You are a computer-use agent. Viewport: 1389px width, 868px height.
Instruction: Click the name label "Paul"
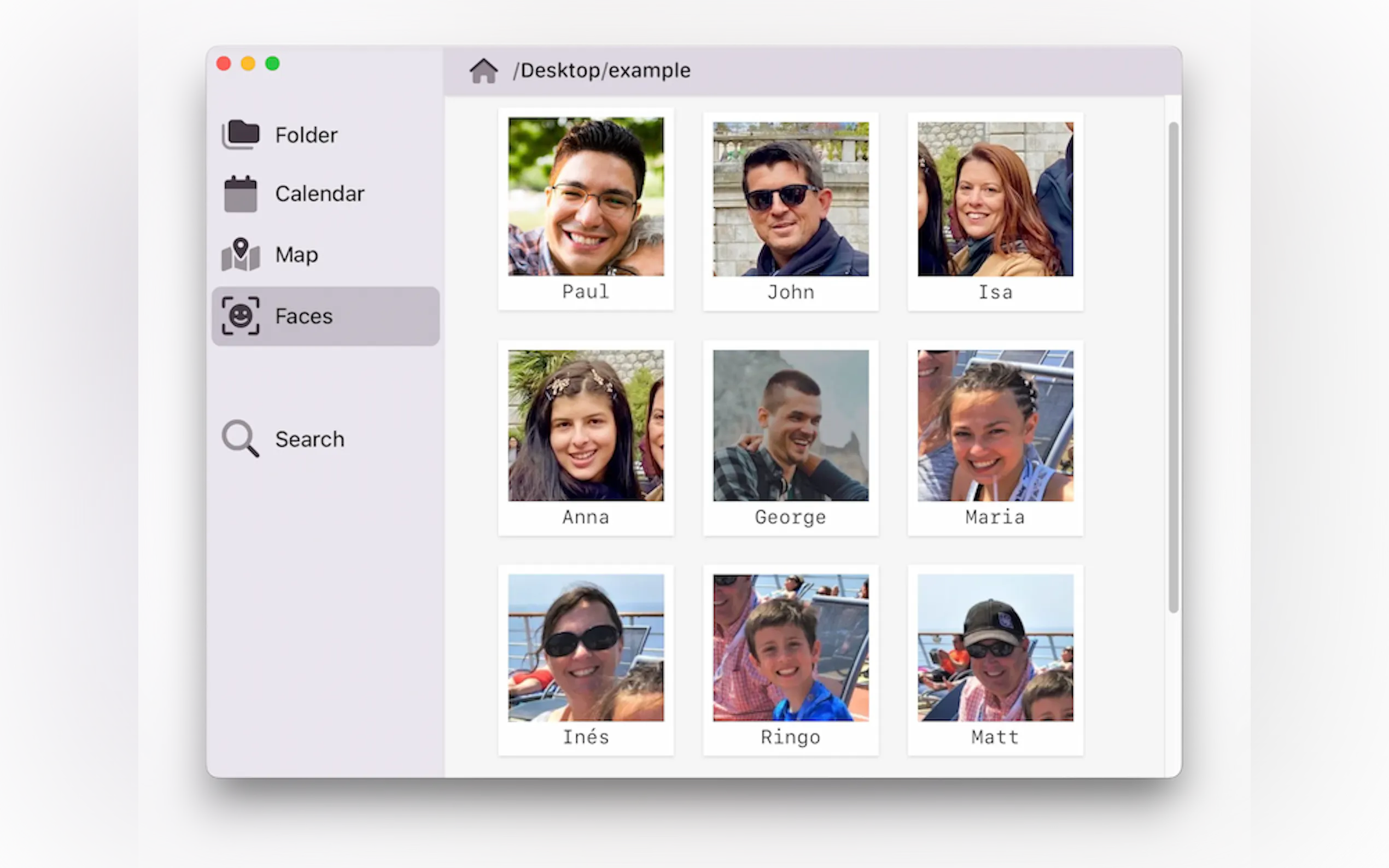(586, 292)
